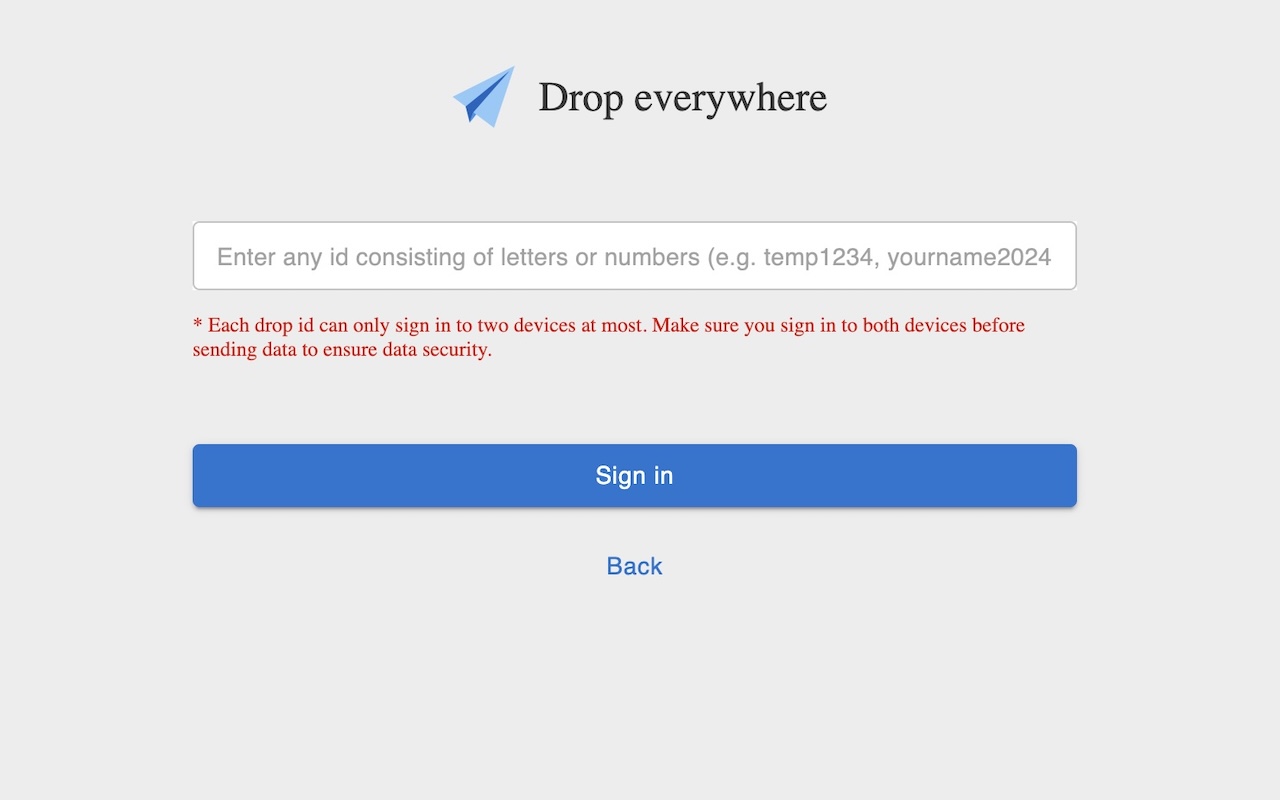Click the Sign in button
1280x800 pixels.
pyautogui.click(x=634, y=475)
